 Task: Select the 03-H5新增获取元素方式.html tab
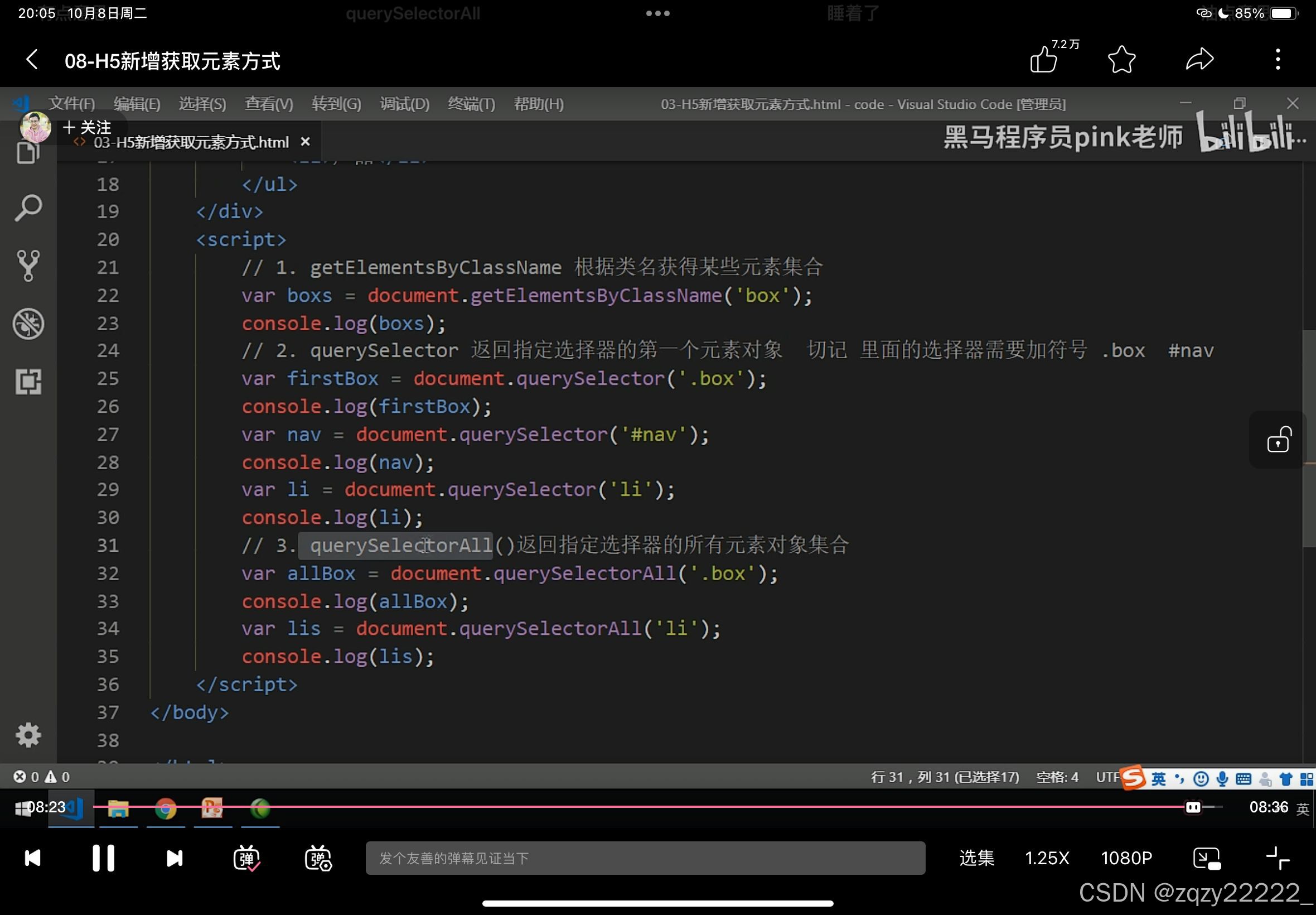point(189,142)
